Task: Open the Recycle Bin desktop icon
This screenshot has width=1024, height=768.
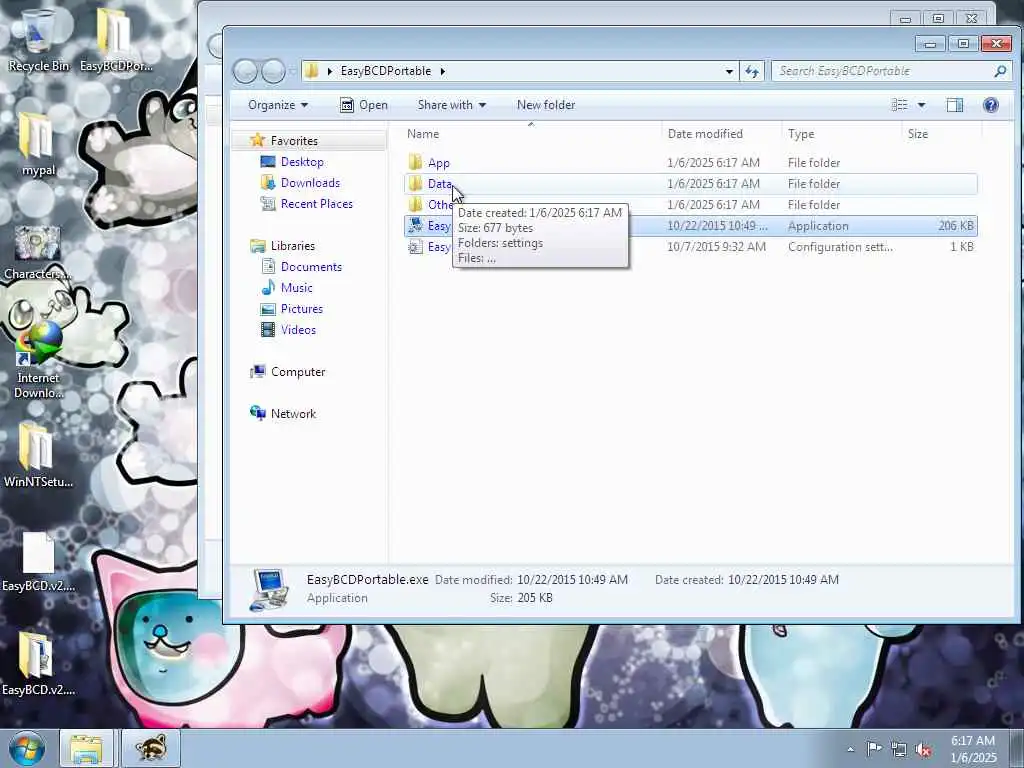Action: pyautogui.click(x=38, y=39)
